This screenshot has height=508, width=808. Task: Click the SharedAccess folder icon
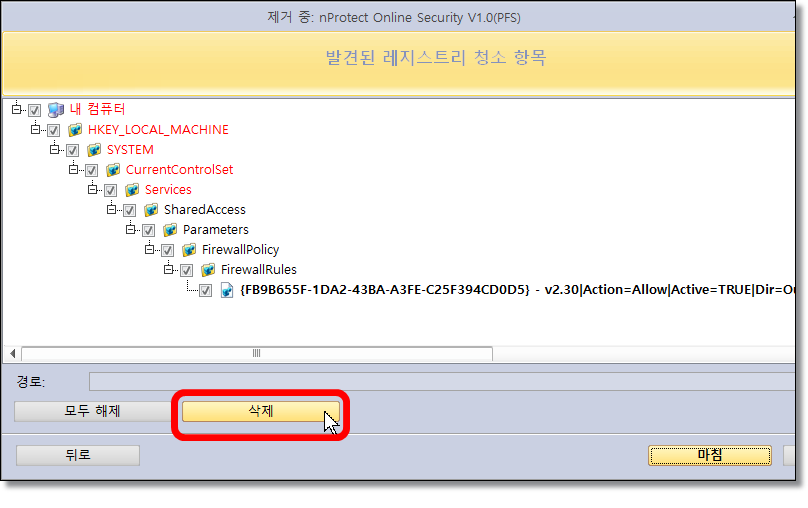click(x=151, y=210)
